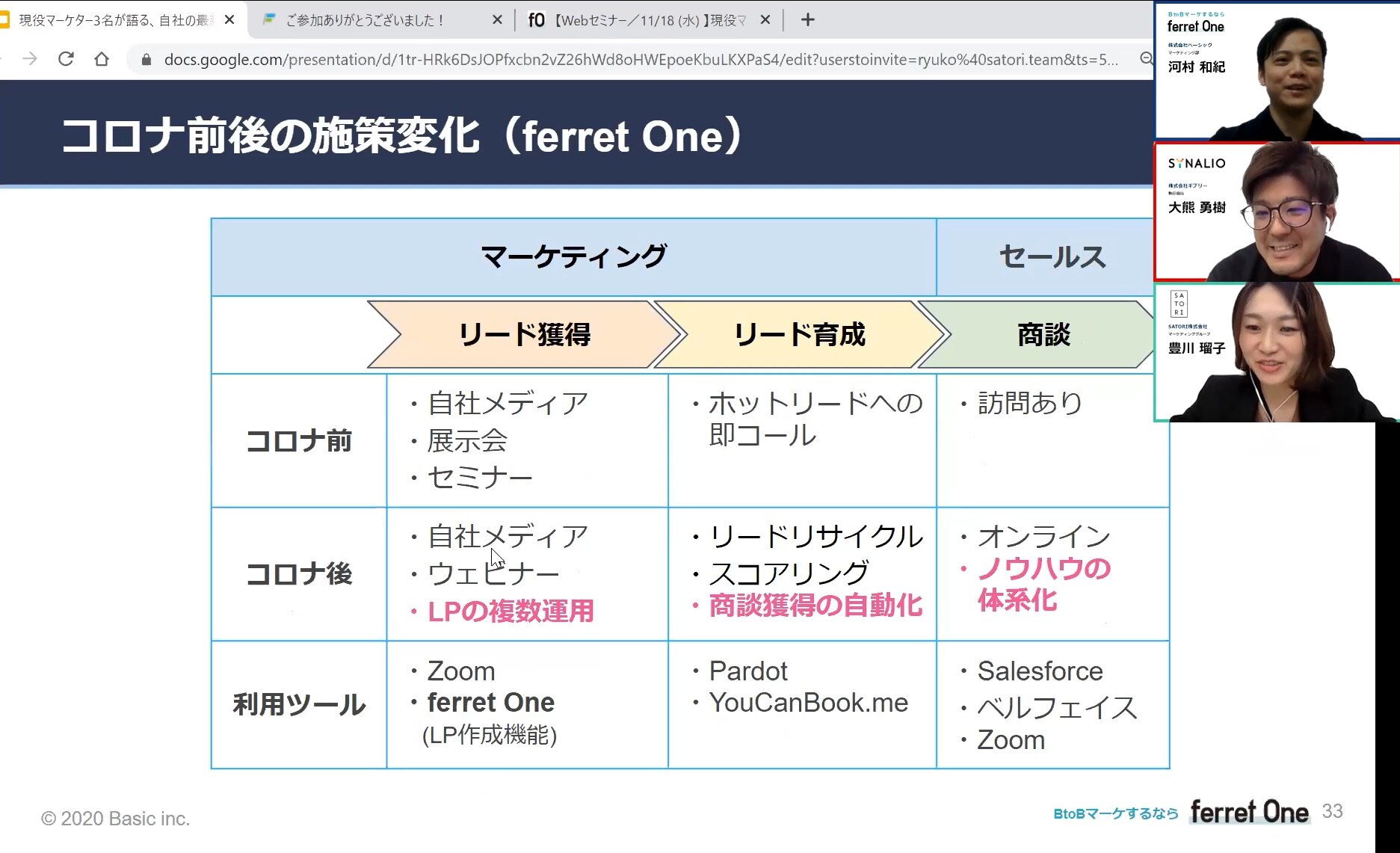Open a new browser tab

click(x=807, y=20)
